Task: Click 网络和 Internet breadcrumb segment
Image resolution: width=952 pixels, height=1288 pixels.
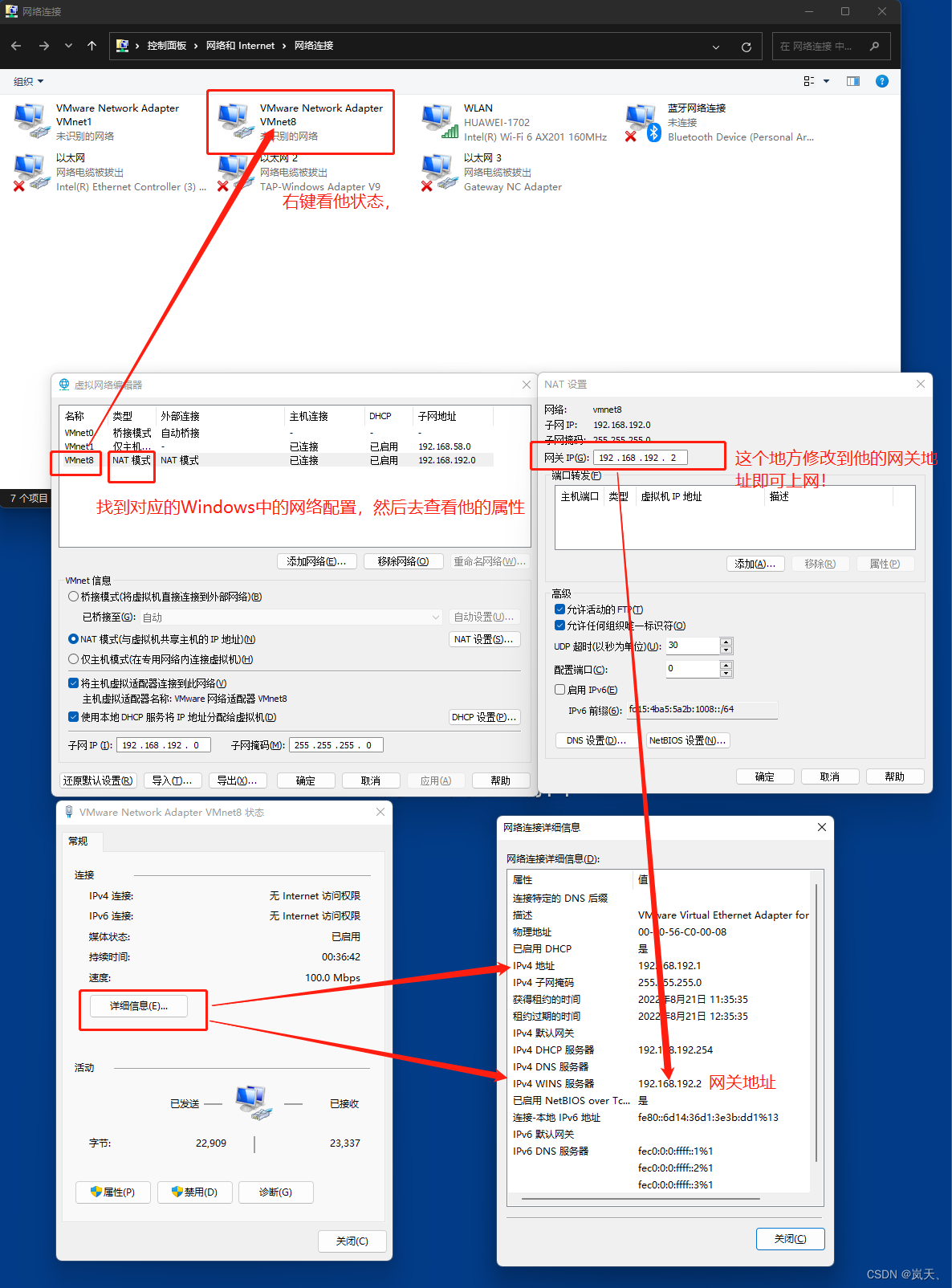Action: click(240, 46)
